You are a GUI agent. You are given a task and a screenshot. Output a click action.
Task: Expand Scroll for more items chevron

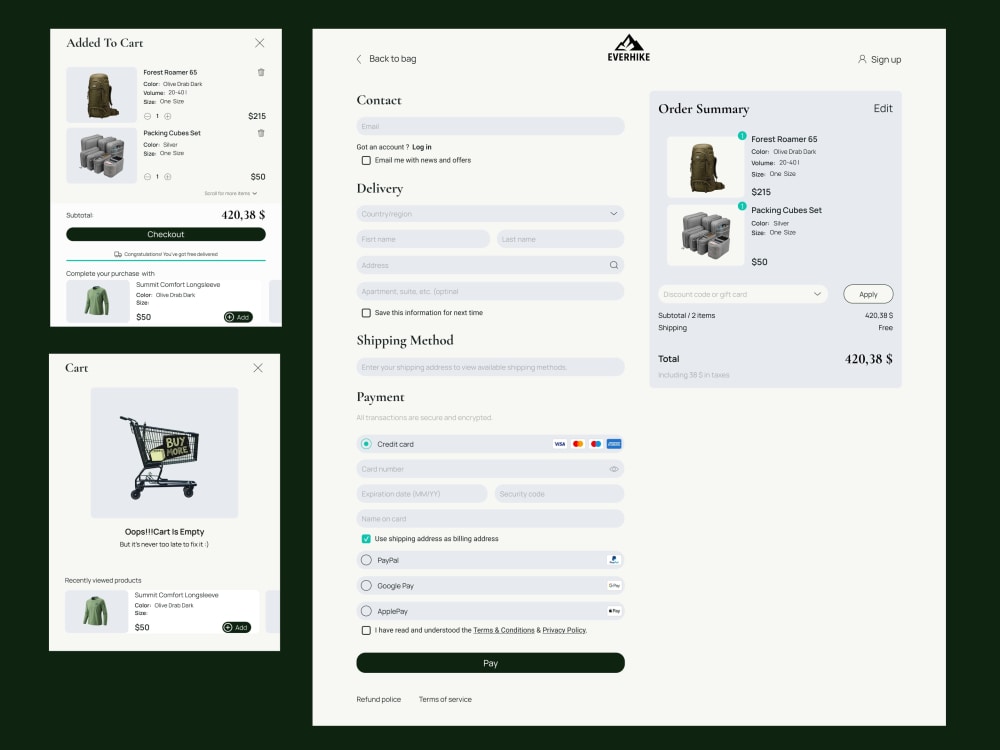(254, 193)
